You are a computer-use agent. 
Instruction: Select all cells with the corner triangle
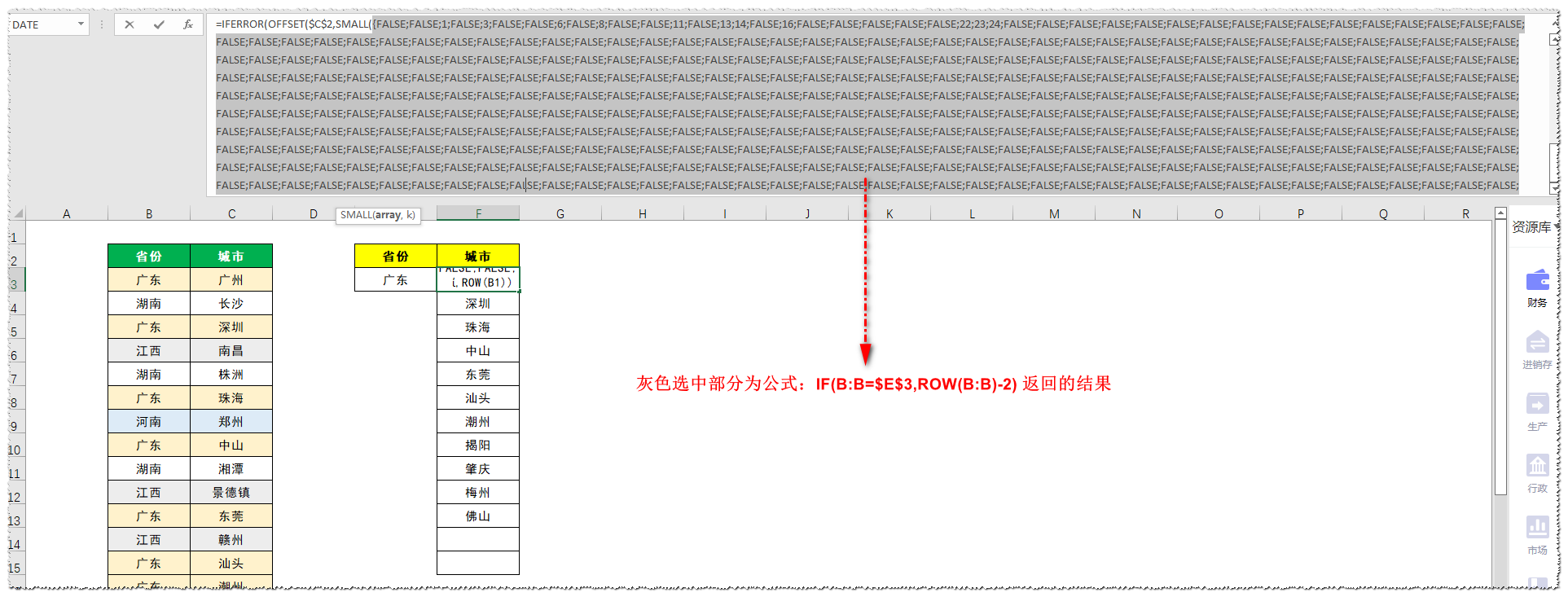18,213
